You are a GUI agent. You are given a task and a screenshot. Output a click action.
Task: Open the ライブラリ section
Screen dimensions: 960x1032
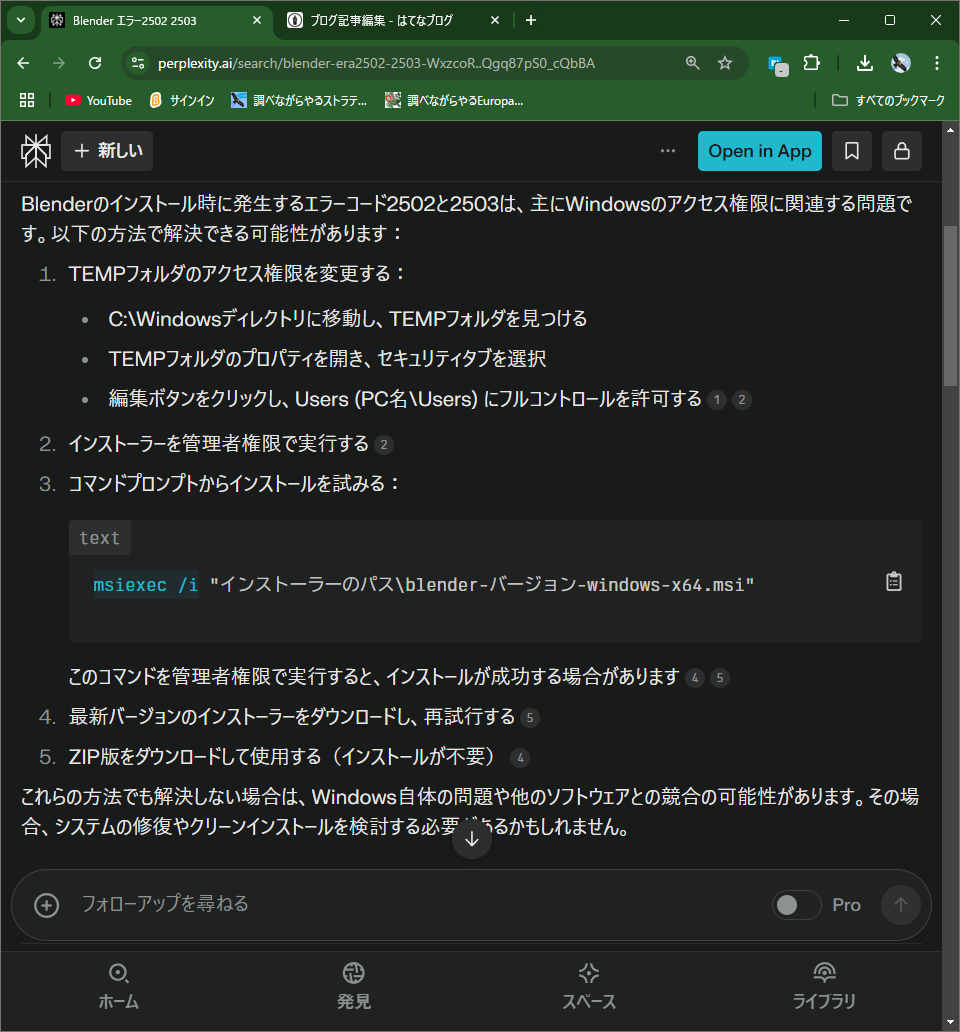(x=823, y=985)
